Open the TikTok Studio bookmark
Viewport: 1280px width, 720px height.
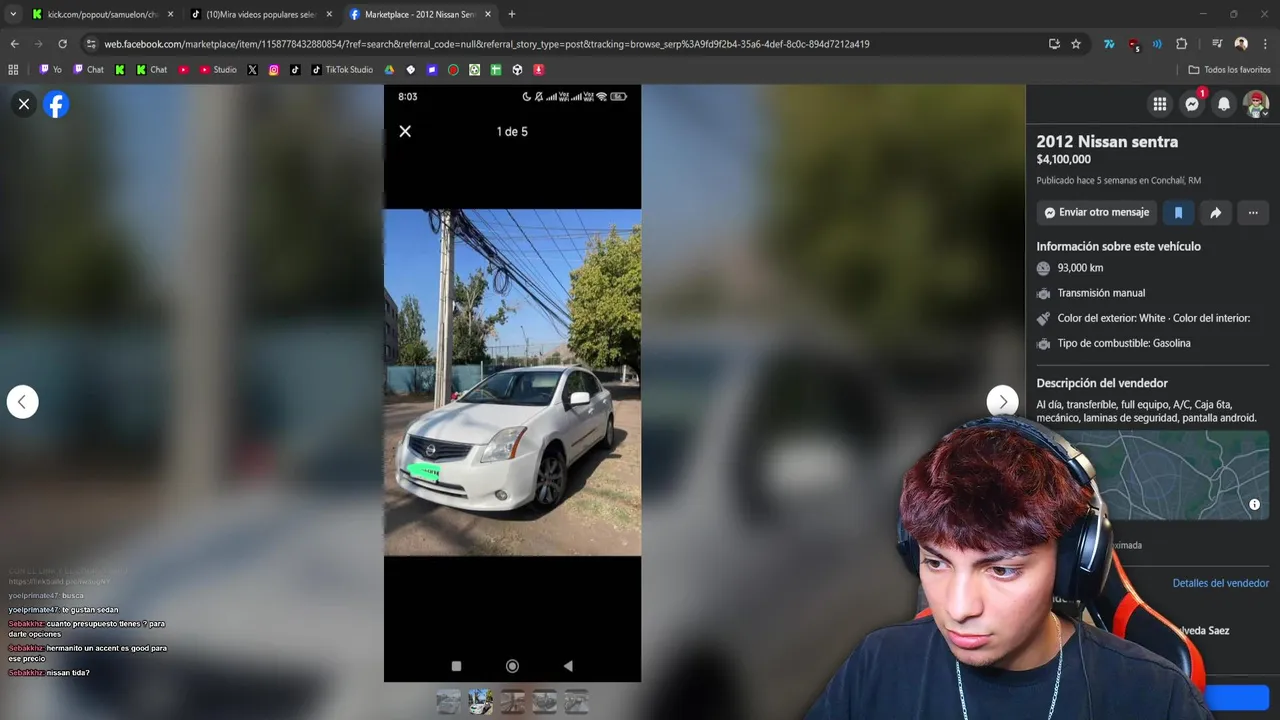click(x=342, y=70)
